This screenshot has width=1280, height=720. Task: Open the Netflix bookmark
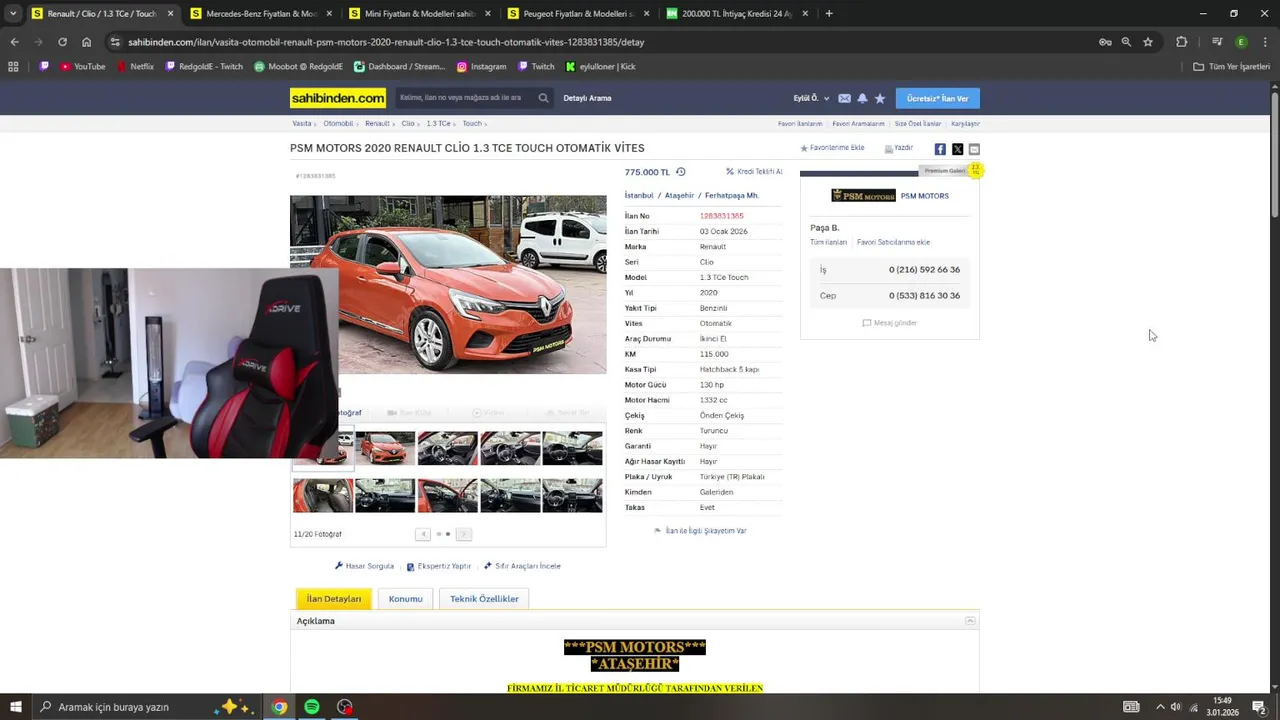[135, 66]
